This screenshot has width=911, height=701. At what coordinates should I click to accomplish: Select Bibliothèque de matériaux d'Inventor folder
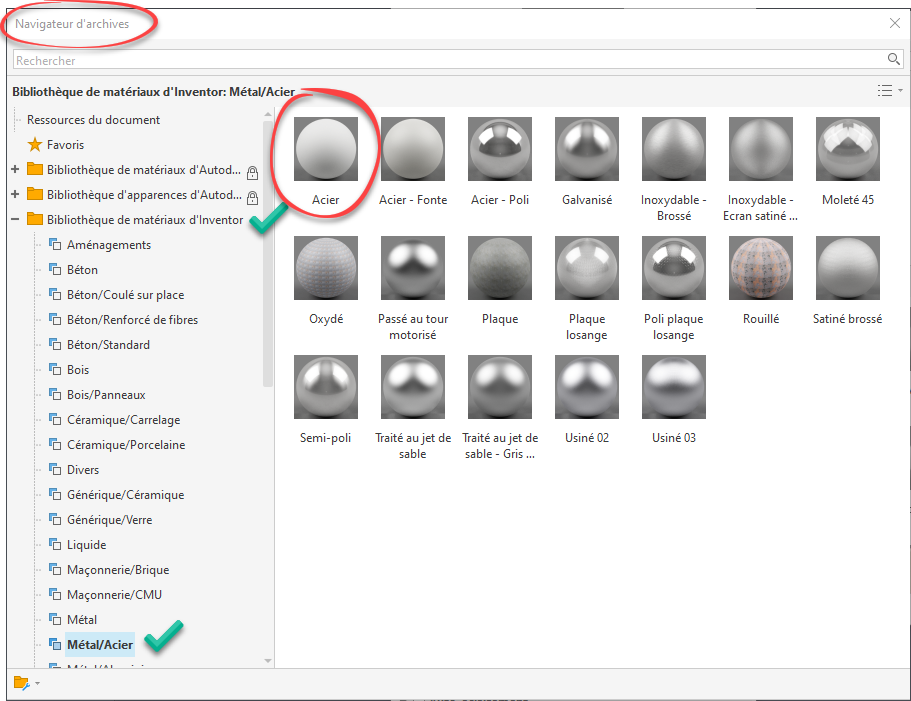(135, 220)
